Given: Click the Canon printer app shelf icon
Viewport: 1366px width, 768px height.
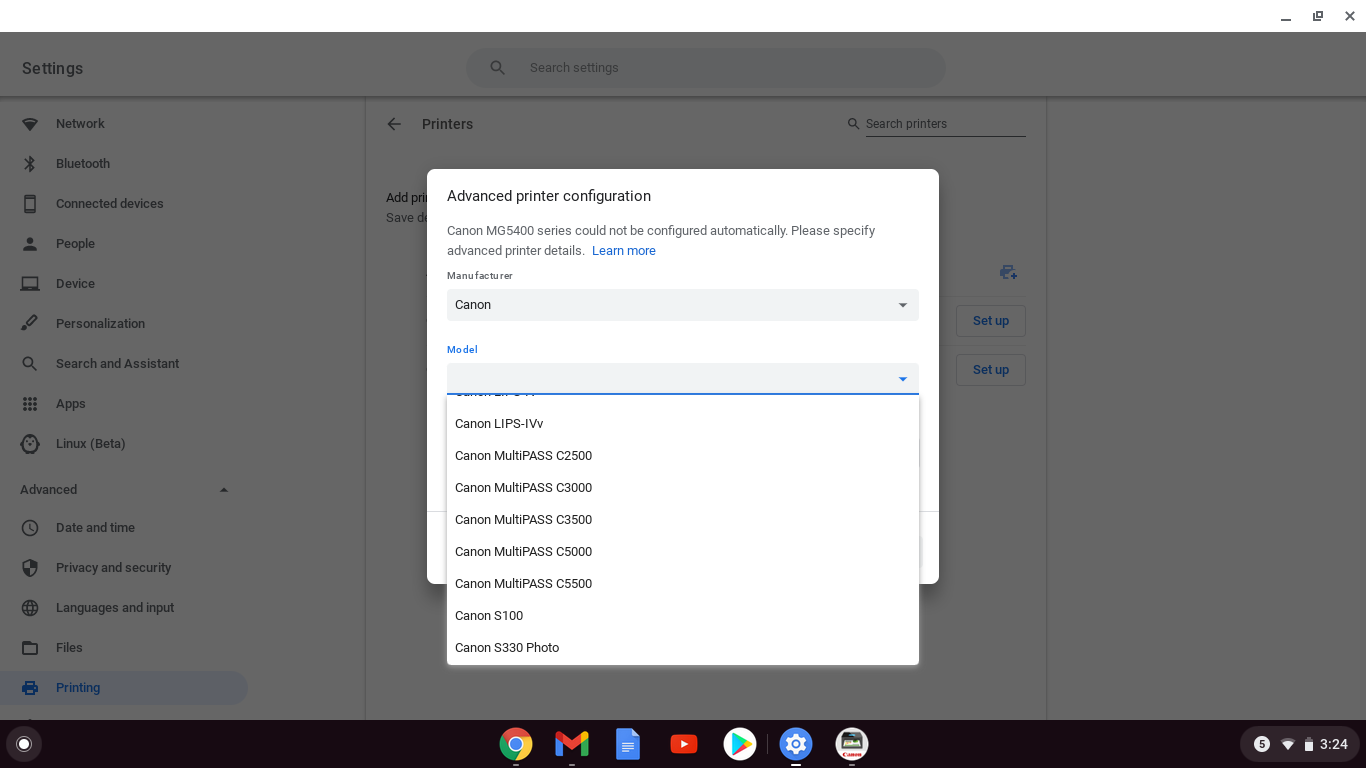Looking at the screenshot, I should [x=852, y=744].
